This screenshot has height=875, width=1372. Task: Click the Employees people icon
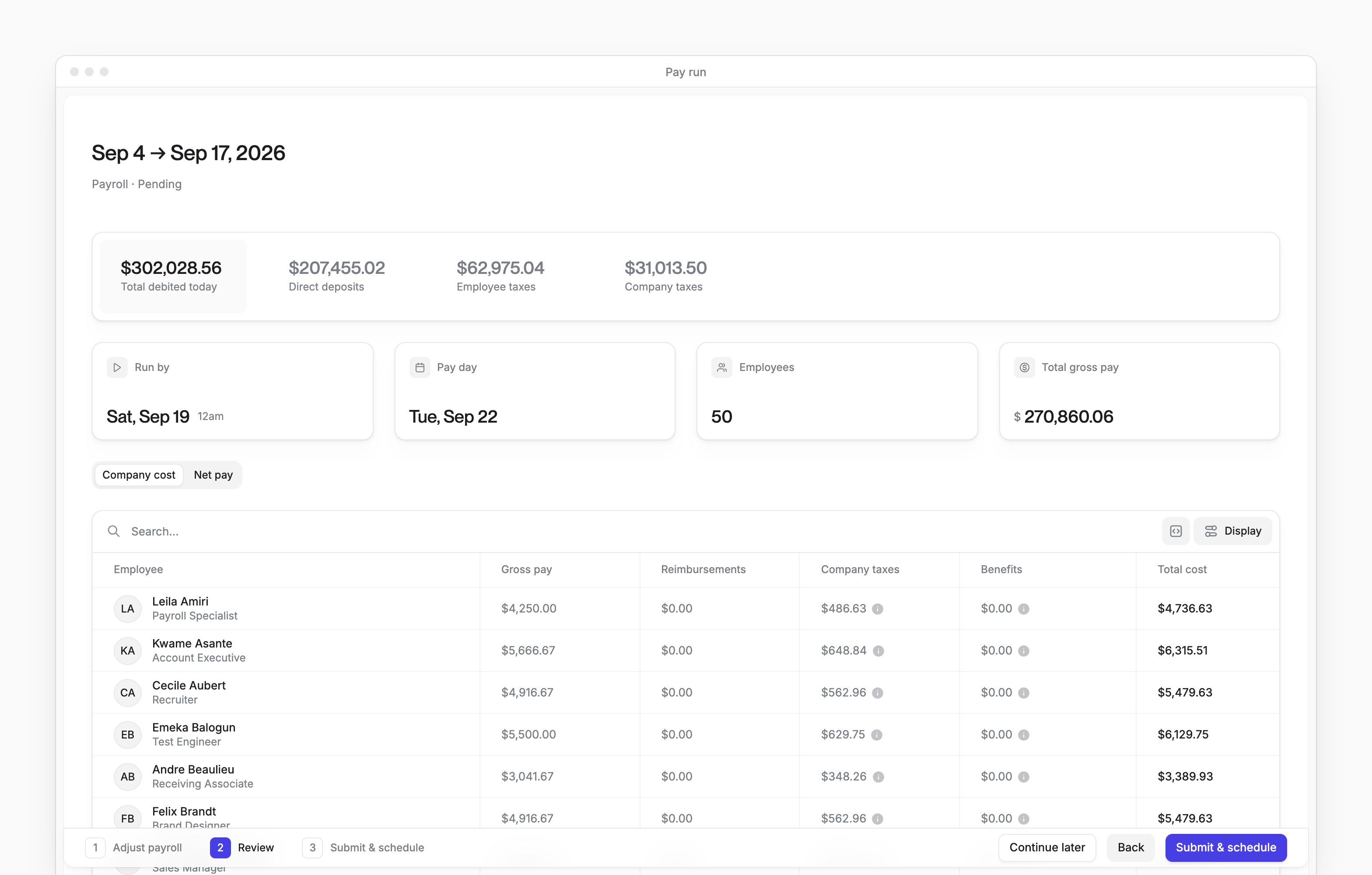coord(721,367)
